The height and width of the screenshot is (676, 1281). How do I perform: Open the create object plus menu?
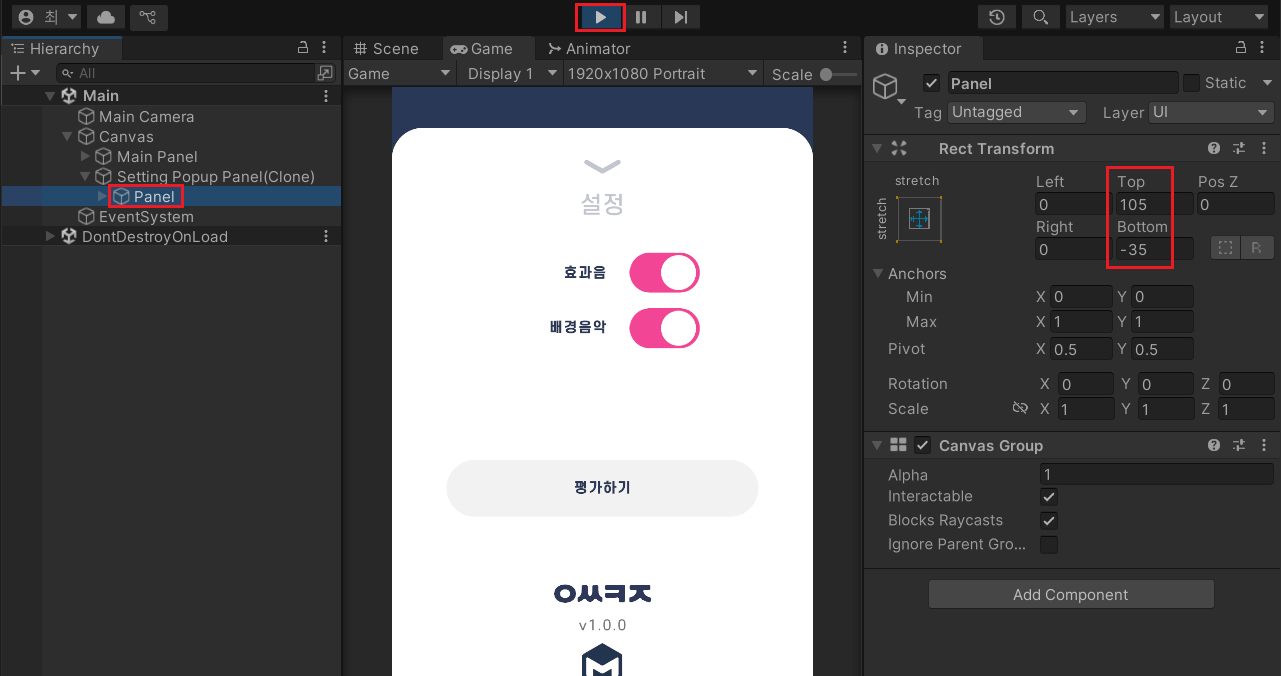click(x=24, y=73)
